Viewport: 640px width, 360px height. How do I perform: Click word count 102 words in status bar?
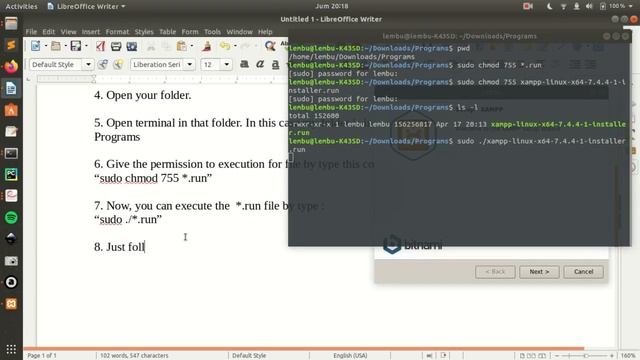click(x=134, y=356)
